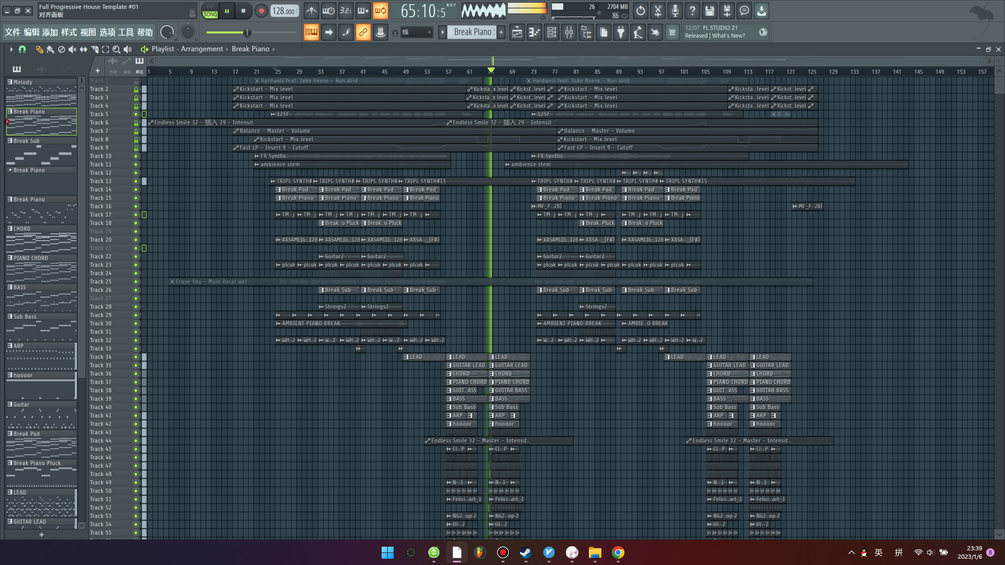Expand Arrangement breadcrumb in playlist title

[227, 49]
